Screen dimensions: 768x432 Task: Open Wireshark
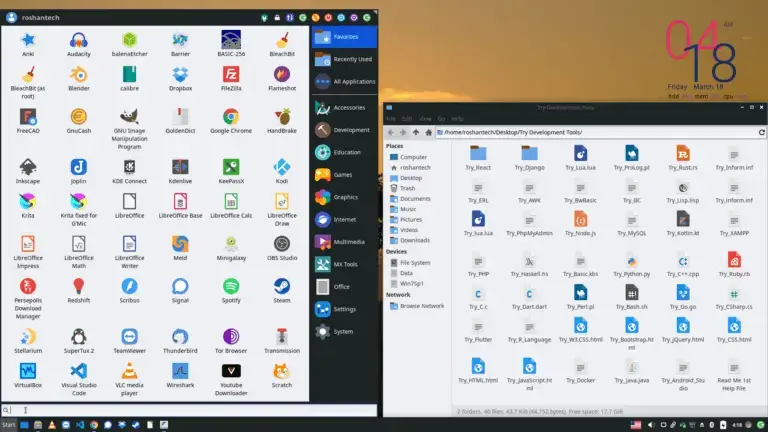coord(180,376)
